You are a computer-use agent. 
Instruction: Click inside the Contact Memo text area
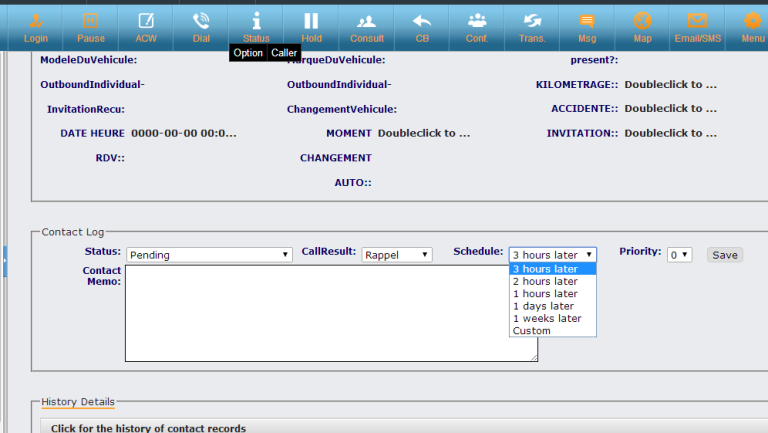click(331, 312)
